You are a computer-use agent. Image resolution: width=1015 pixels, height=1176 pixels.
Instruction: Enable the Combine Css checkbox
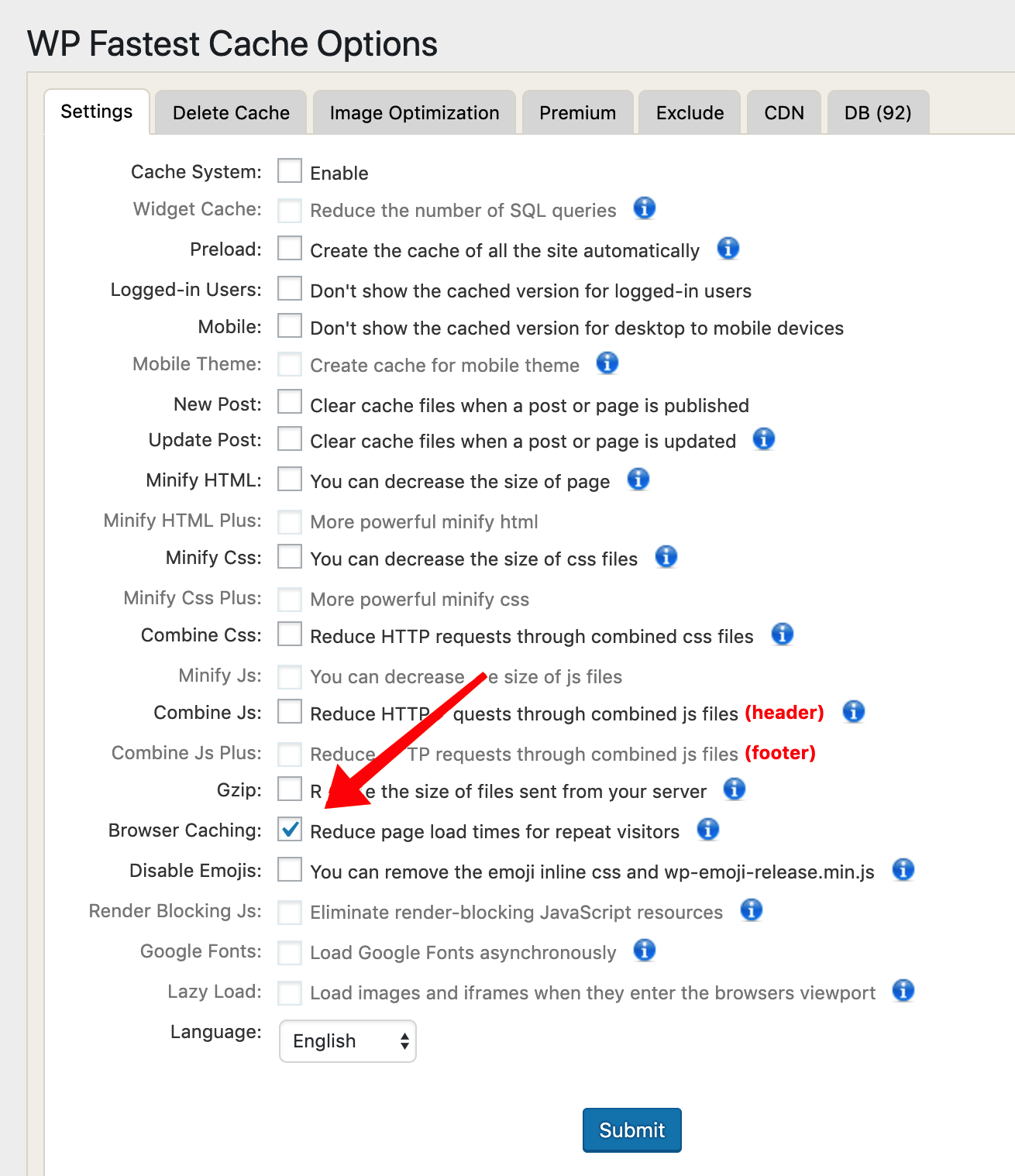pos(290,634)
